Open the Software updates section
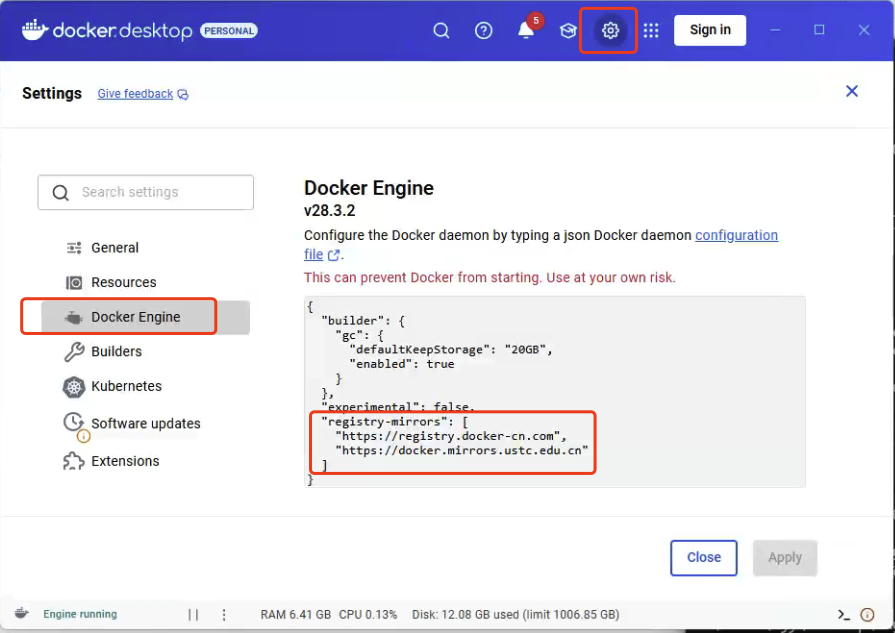895x633 pixels. 145,424
